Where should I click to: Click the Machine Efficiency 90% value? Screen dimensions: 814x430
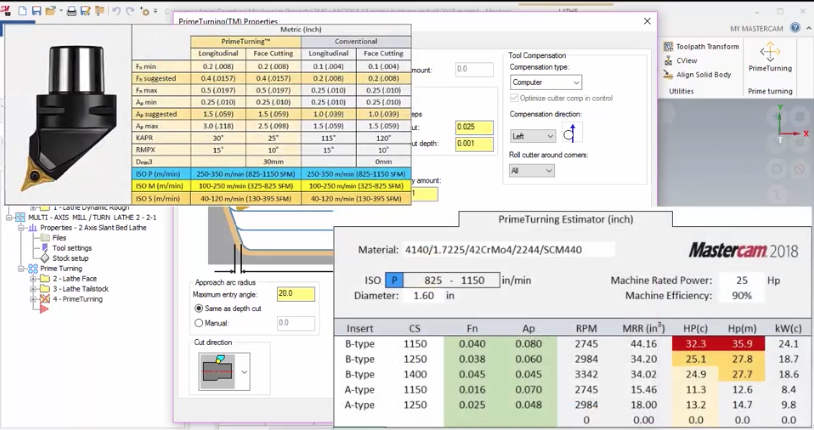pyautogui.click(x=742, y=295)
